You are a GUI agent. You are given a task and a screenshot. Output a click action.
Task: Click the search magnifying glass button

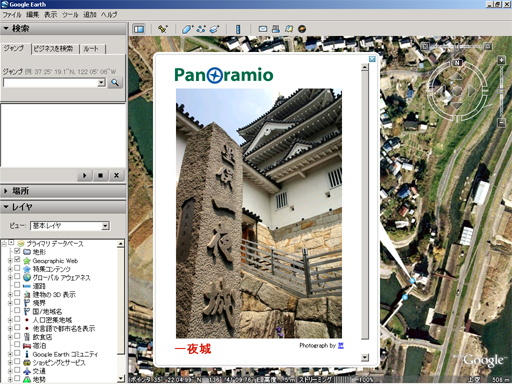point(115,83)
